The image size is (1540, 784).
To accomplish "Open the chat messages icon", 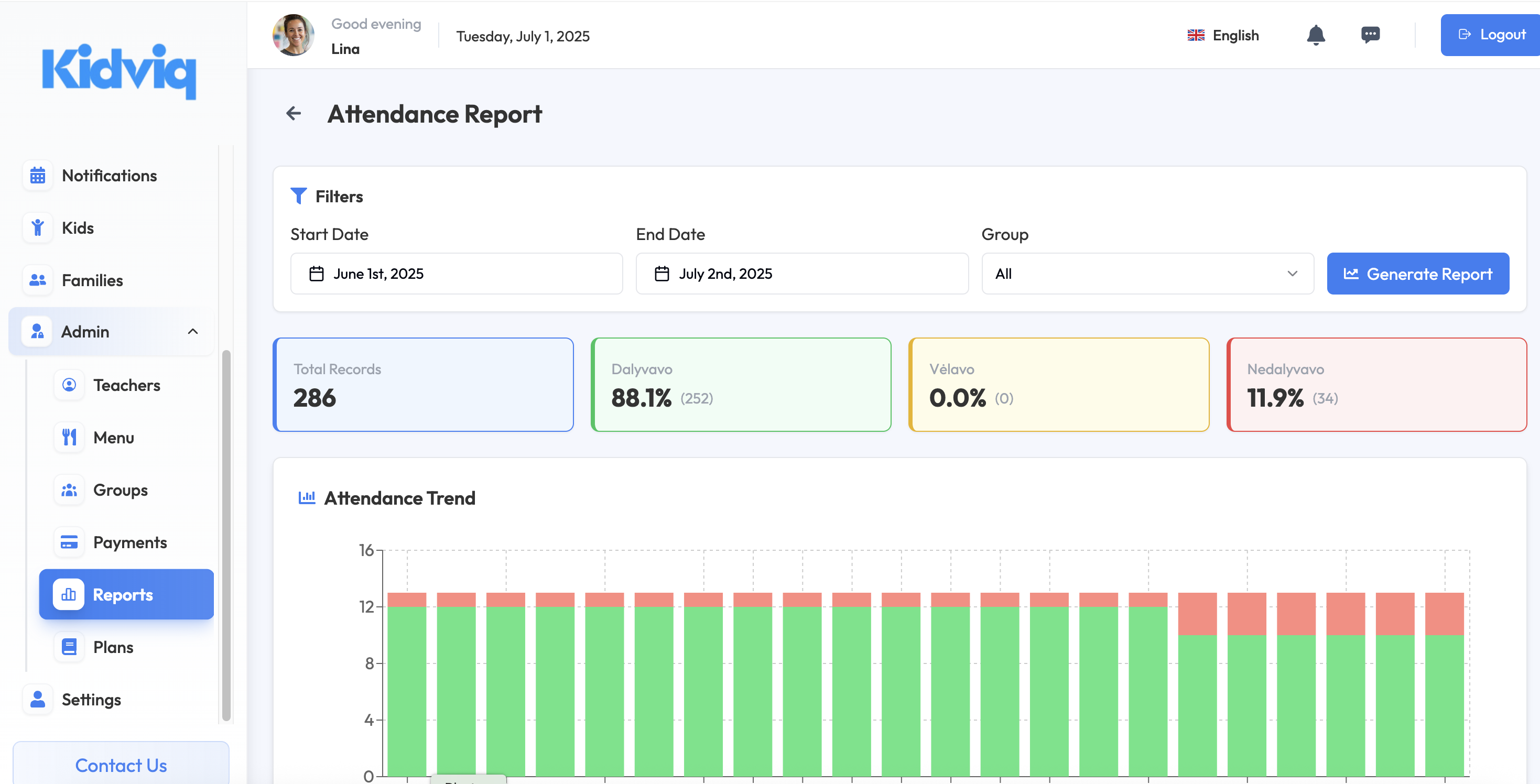I will (1370, 35).
